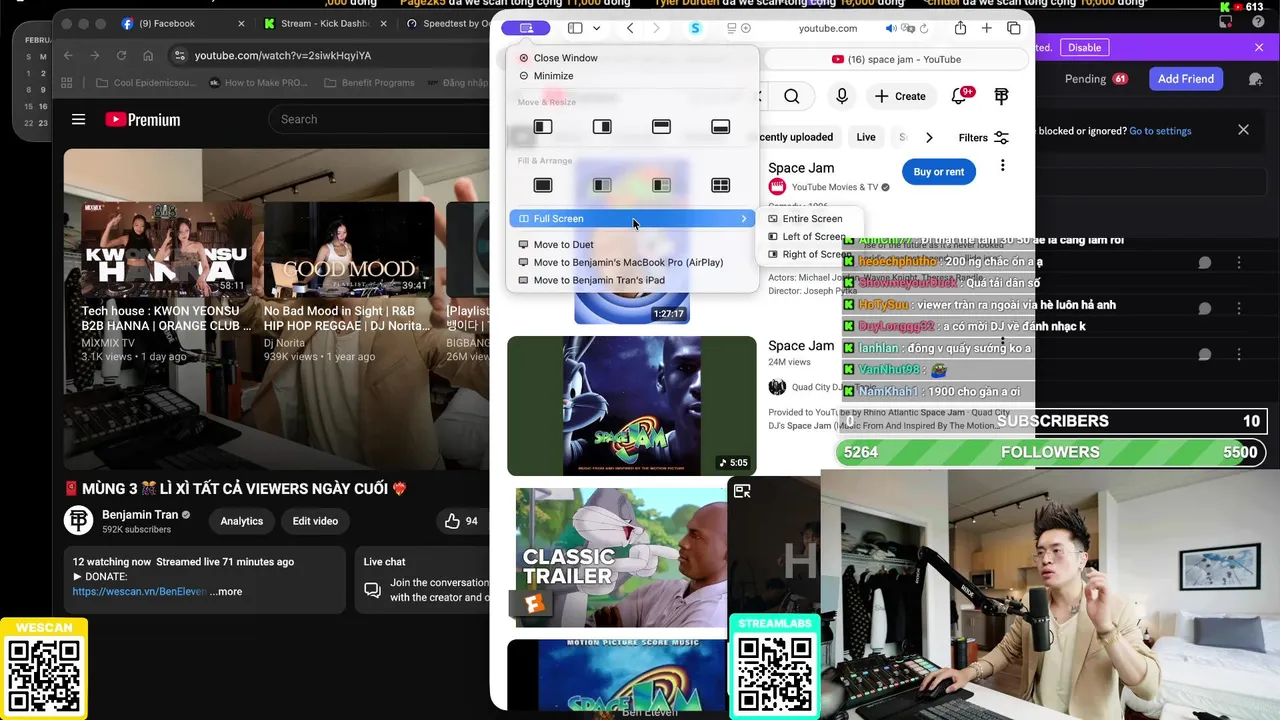Expand description with ...more link

(x=226, y=592)
